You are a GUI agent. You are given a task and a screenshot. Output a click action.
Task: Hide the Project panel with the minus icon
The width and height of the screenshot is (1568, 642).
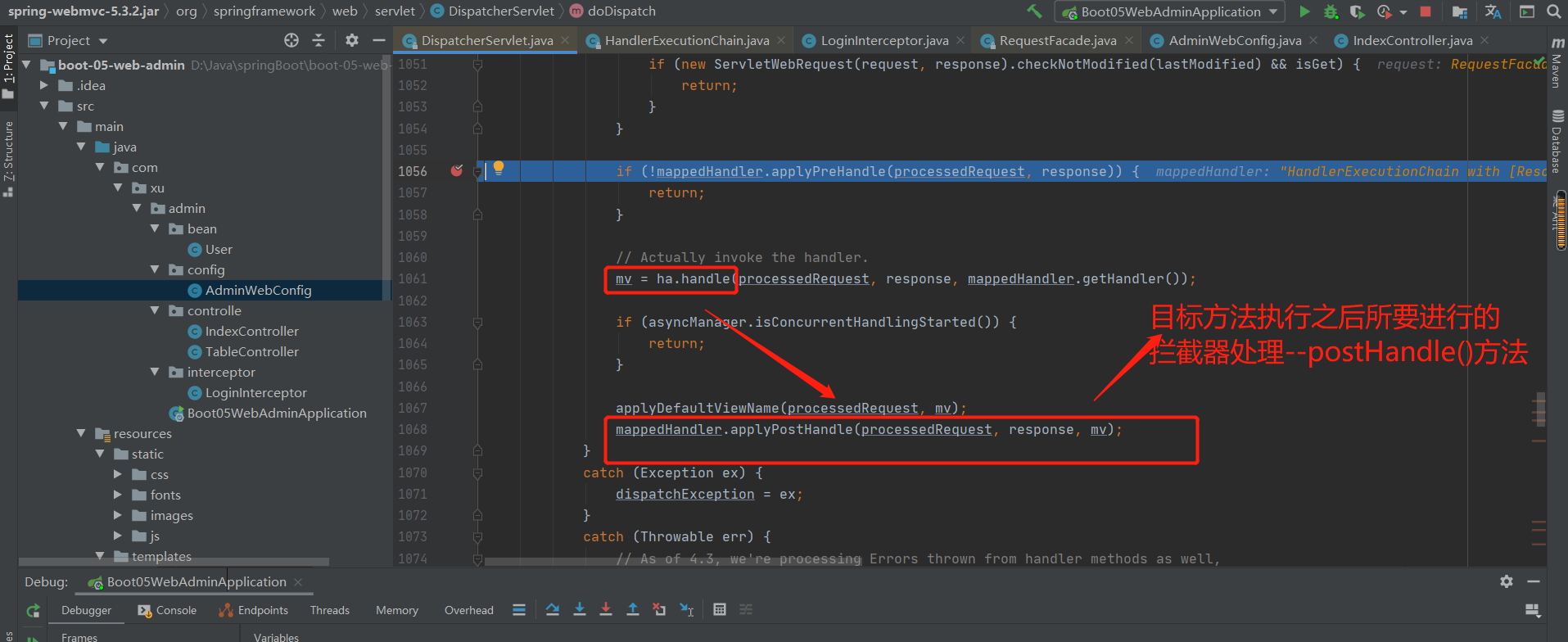(x=378, y=40)
